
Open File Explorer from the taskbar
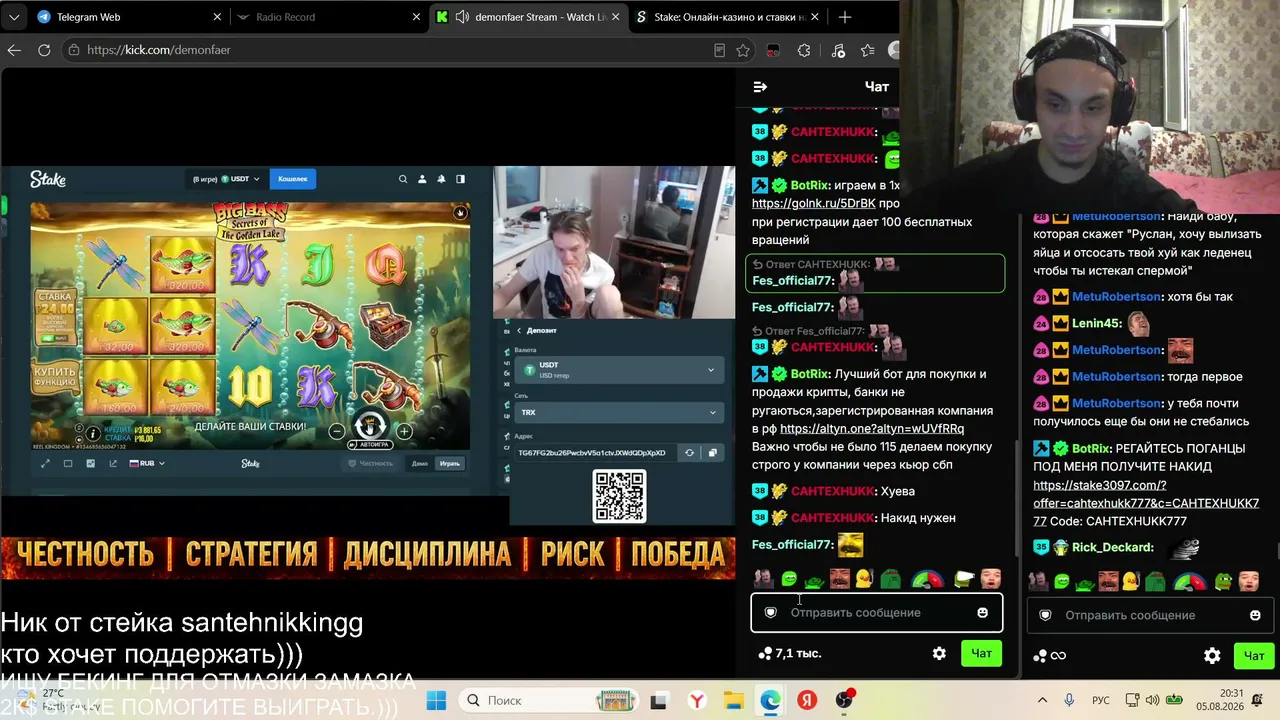tap(733, 700)
